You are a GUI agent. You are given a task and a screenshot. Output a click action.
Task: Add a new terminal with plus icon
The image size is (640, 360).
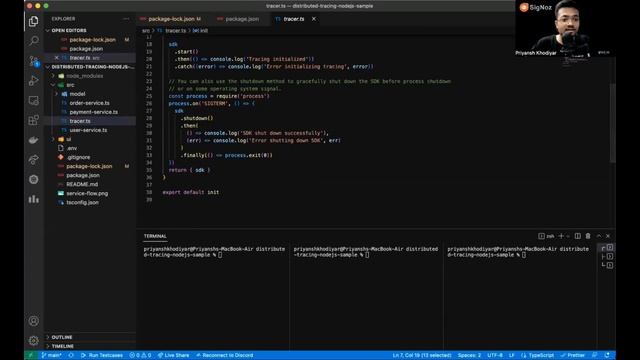[561, 236]
